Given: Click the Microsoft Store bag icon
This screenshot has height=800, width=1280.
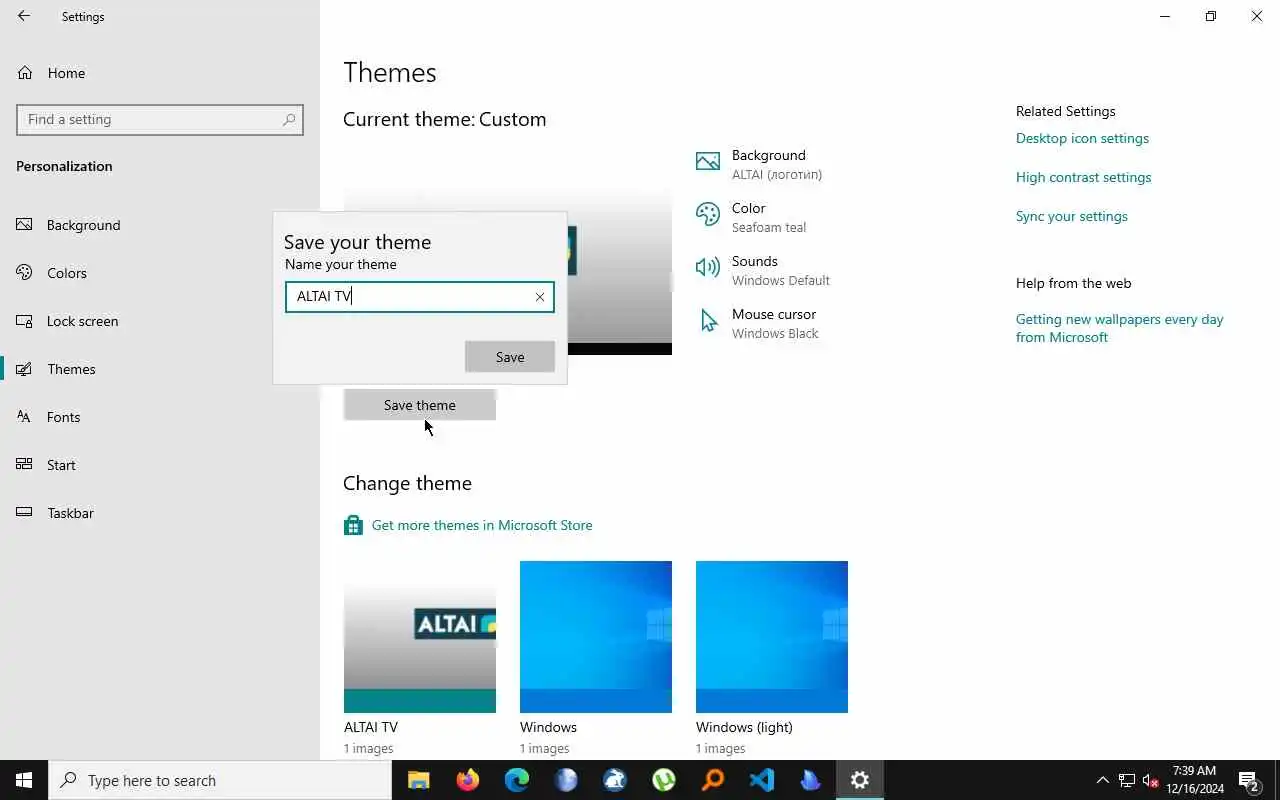Looking at the screenshot, I should coord(353,525).
